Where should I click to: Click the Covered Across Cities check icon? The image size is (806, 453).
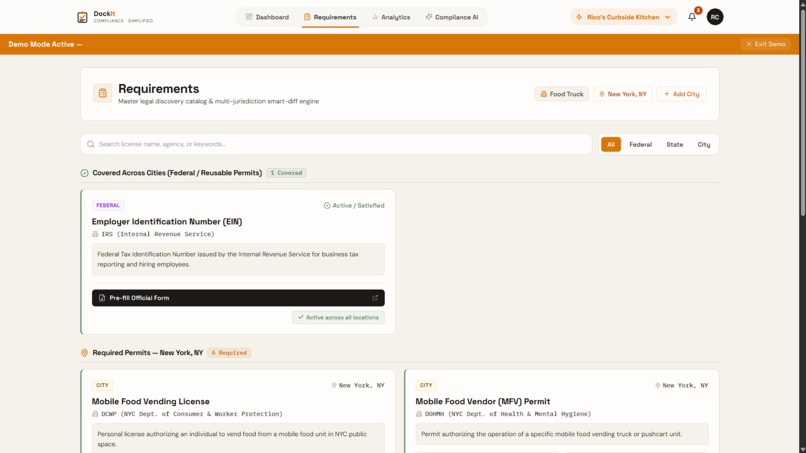tap(84, 173)
